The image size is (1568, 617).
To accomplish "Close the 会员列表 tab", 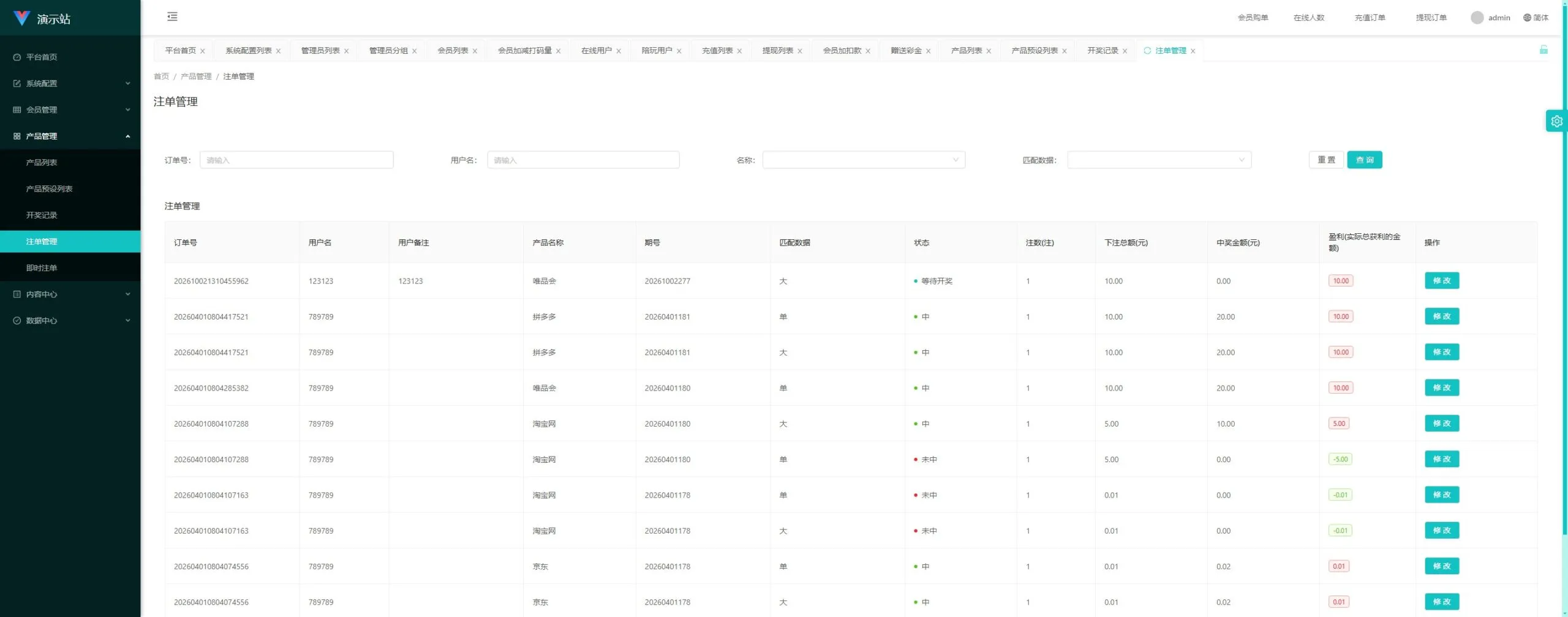I will (475, 51).
